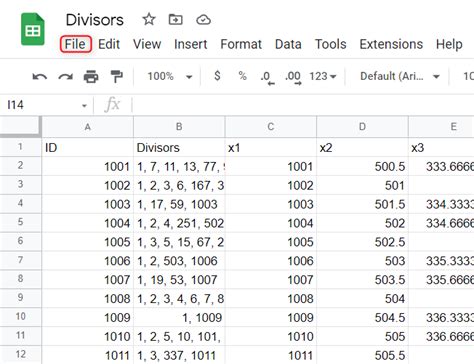Select cell containing 1, 1009
474x364 pixels.
coord(179,317)
